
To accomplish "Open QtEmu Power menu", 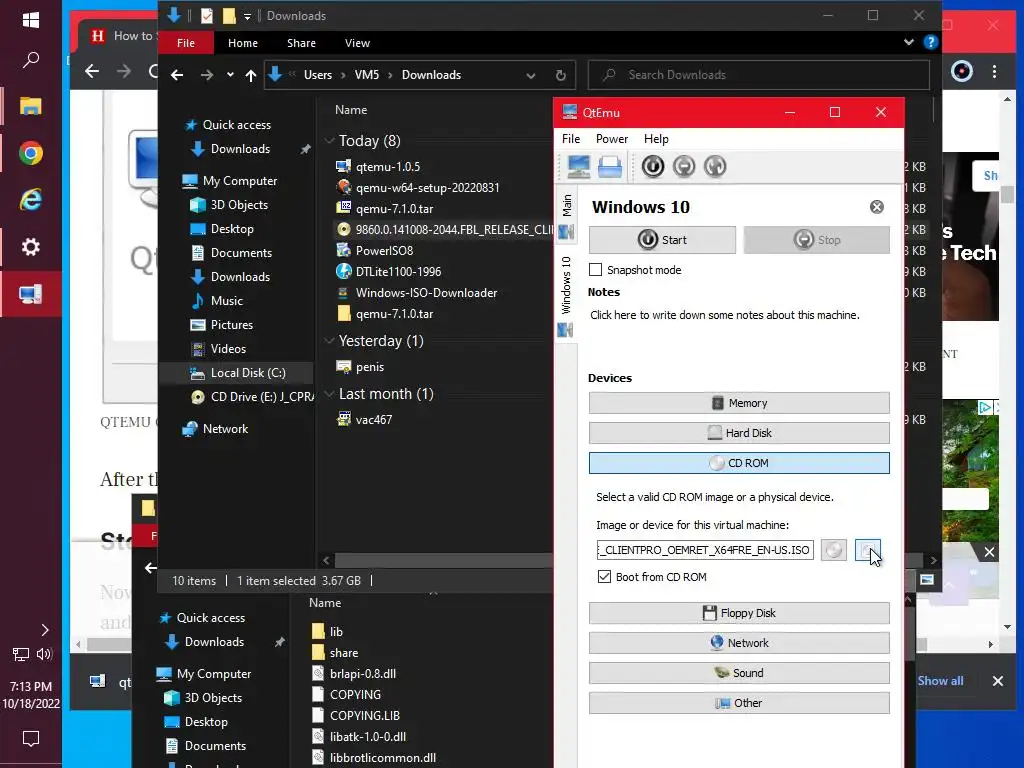I will click(x=612, y=139).
